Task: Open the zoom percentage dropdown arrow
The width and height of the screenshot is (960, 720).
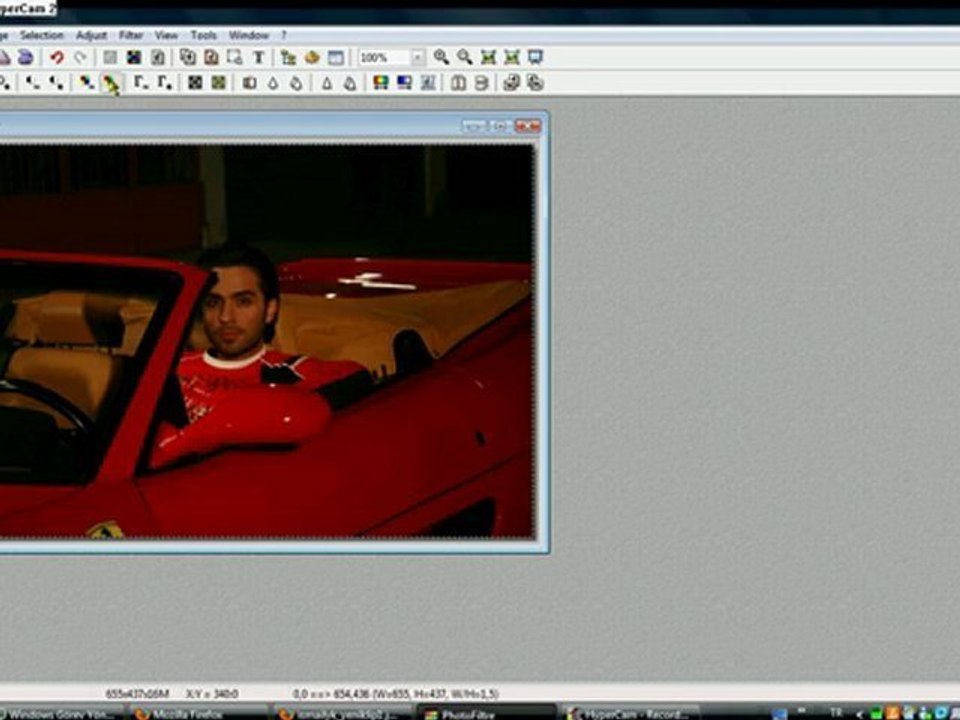Action: (418, 58)
